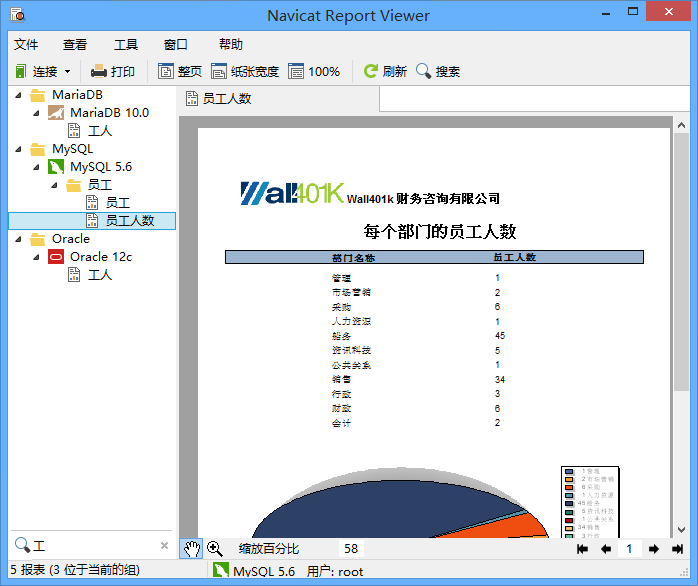Edit the current page number field
This screenshot has width=698, height=586.
point(629,549)
